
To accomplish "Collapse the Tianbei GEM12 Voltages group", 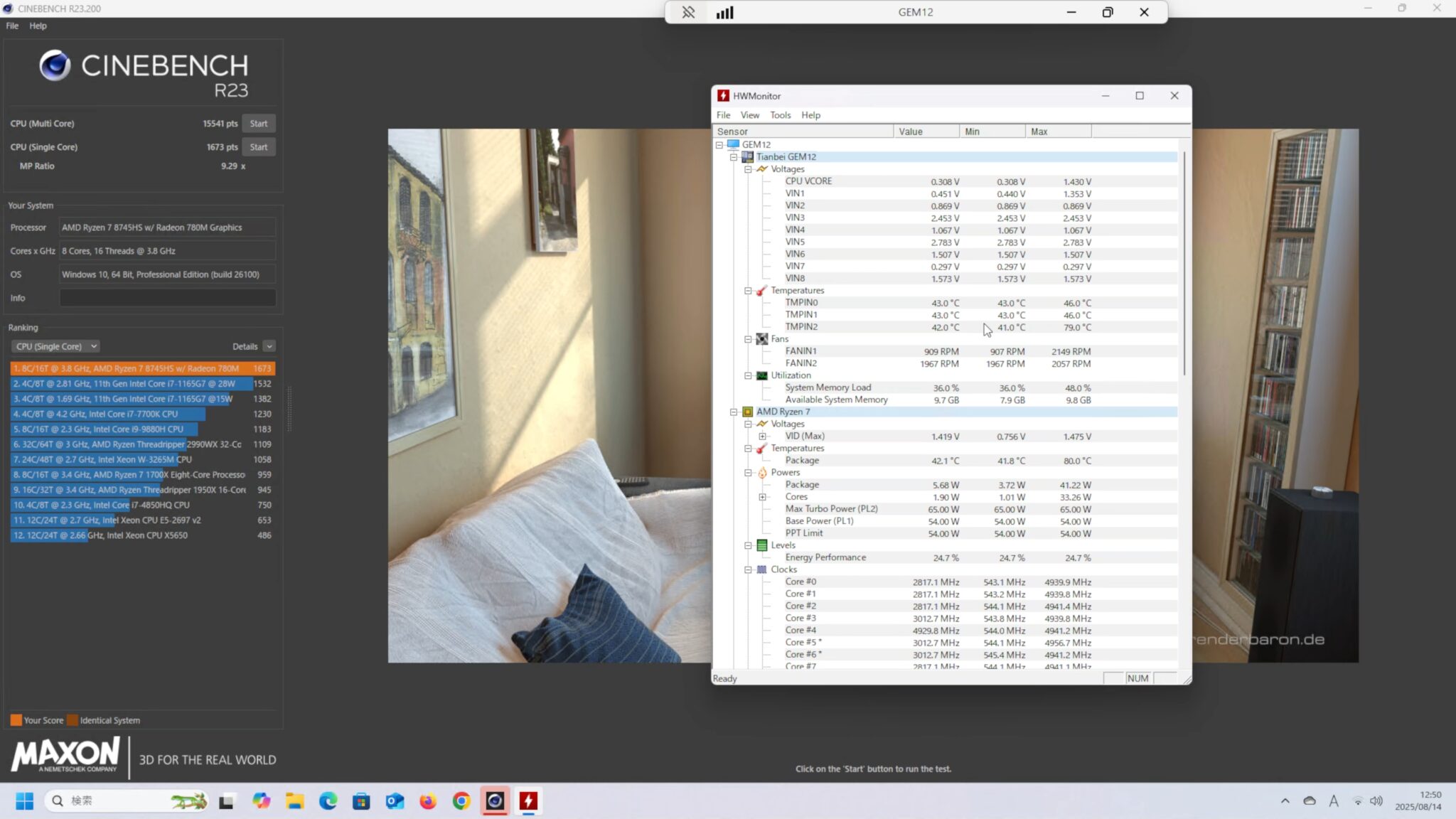I will [748, 169].
